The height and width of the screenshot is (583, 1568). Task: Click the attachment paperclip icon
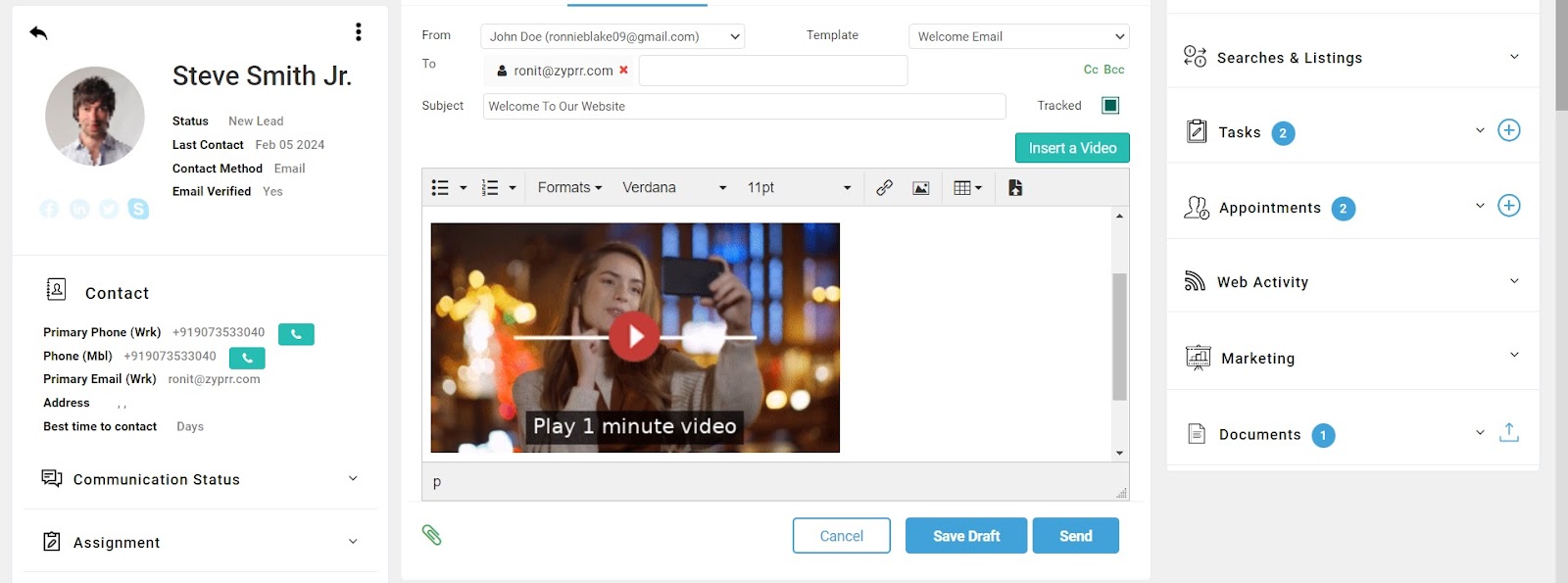click(432, 535)
